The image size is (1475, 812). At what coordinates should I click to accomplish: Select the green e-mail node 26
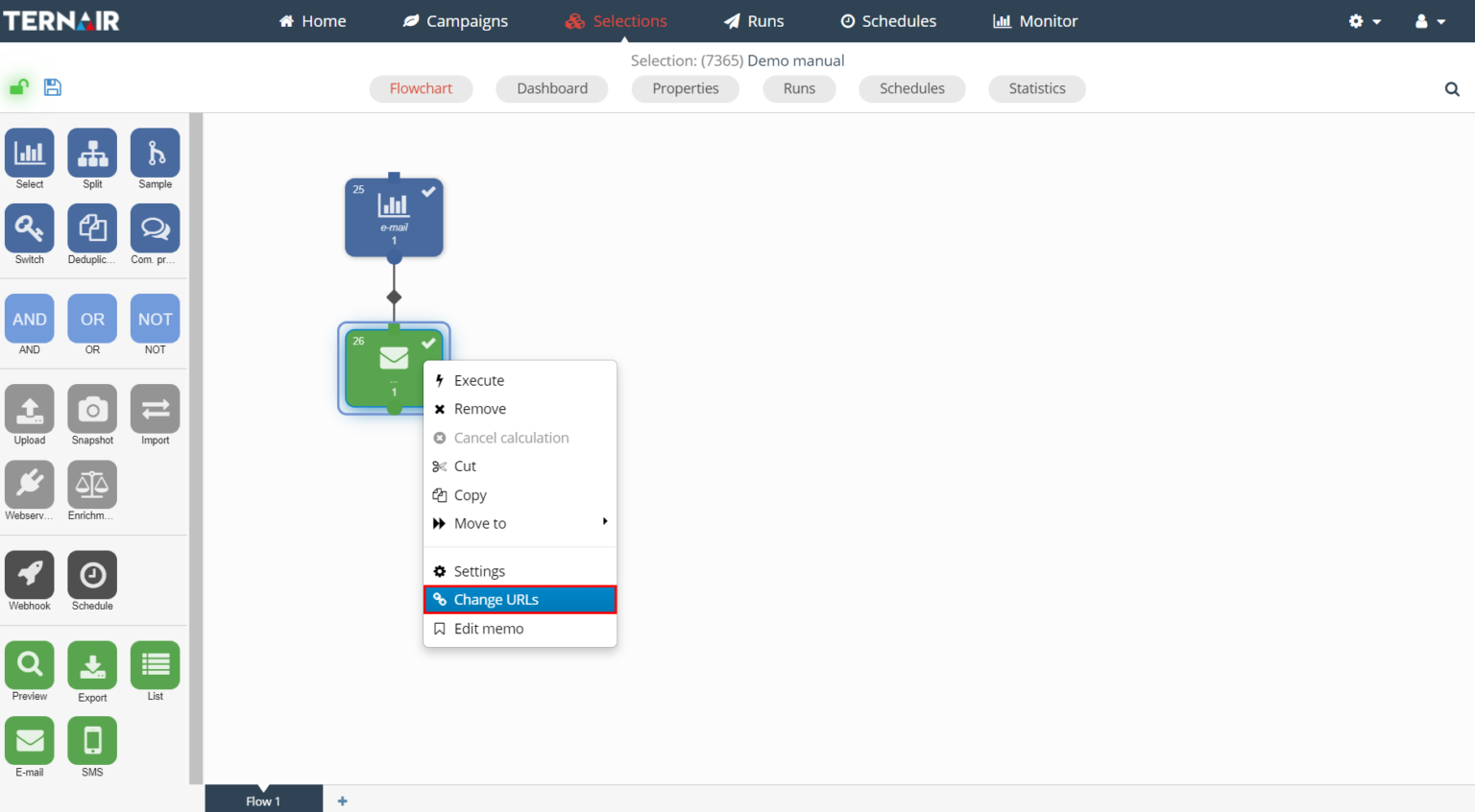[394, 369]
